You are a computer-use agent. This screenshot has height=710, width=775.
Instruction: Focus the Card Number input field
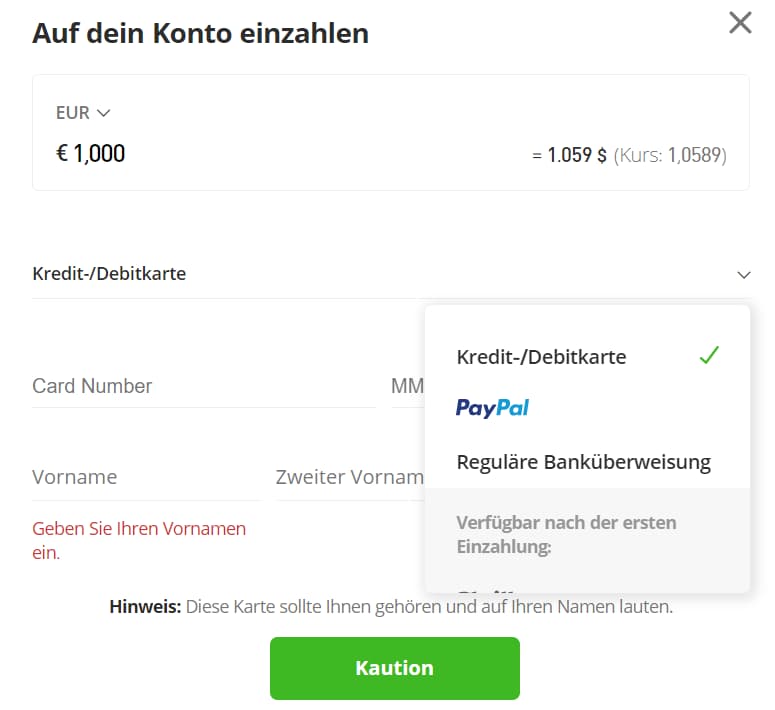(x=200, y=386)
